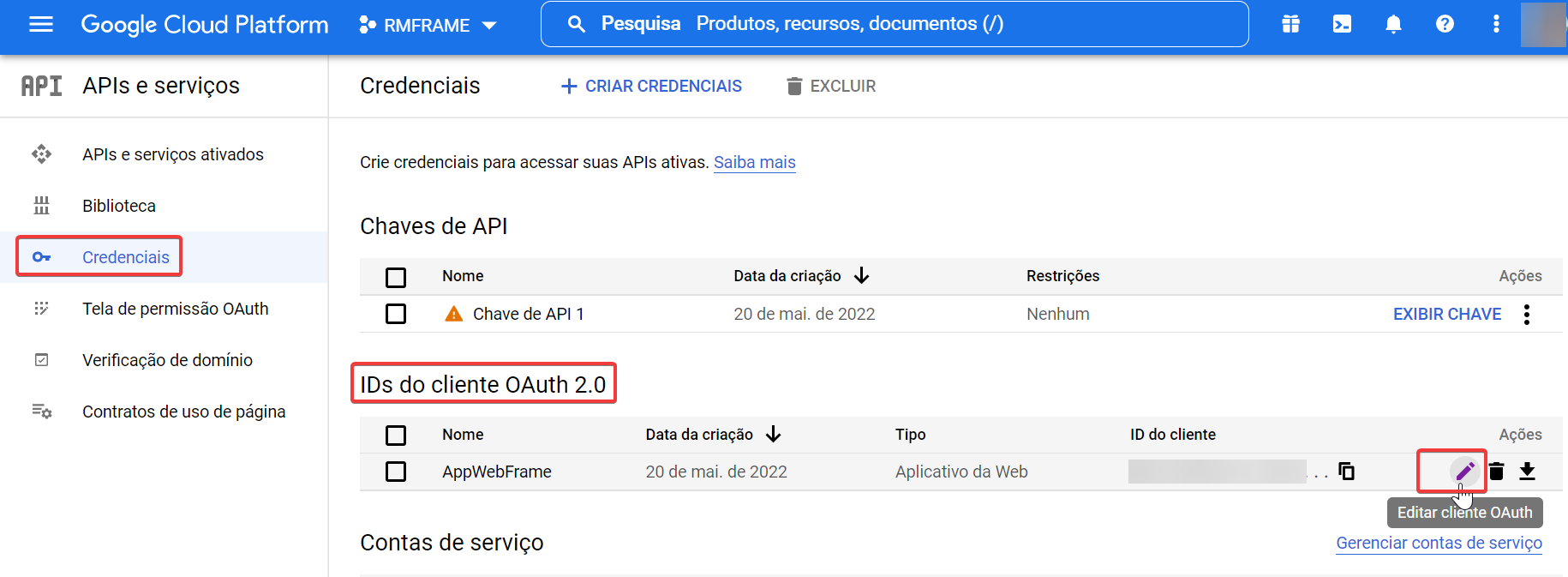Open Gerenciar contas de serviço link
This screenshot has height=577, width=1568.
1439,543
